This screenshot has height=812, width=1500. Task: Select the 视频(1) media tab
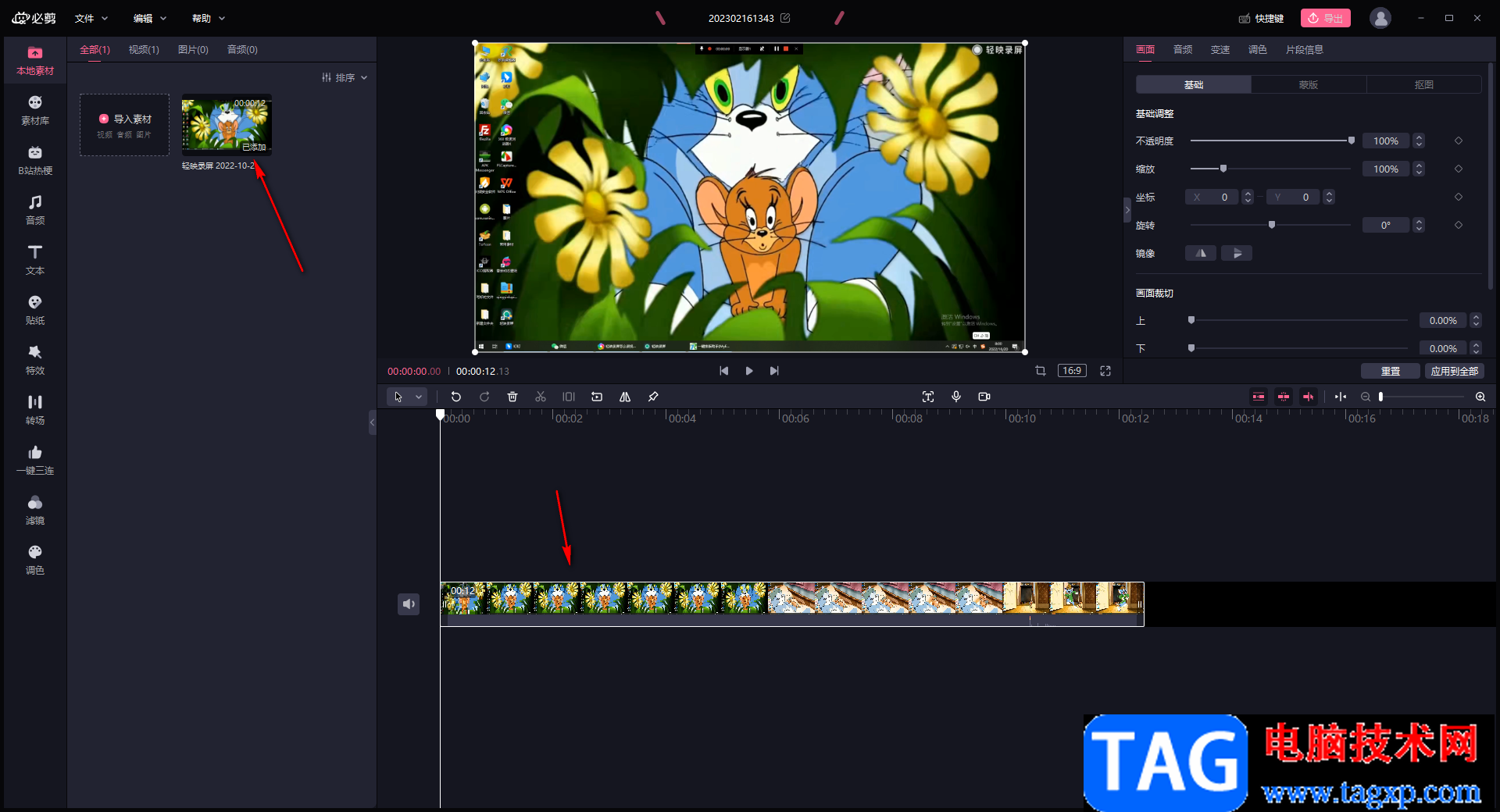click(x=144, y=49)
